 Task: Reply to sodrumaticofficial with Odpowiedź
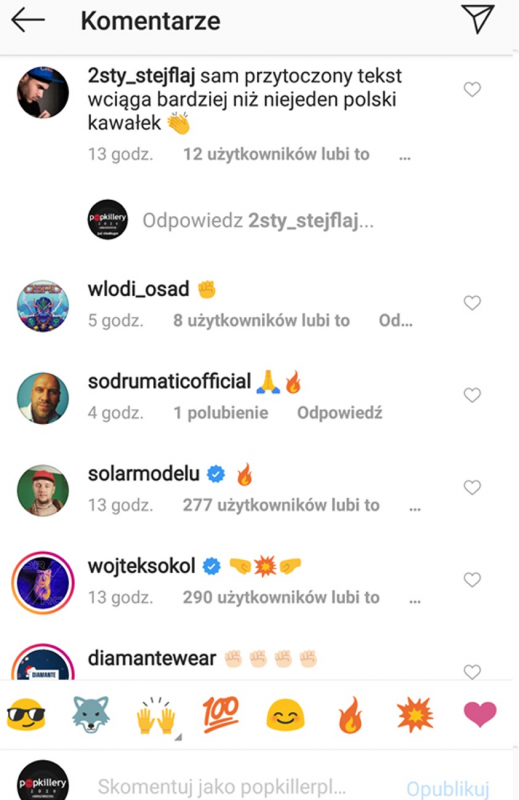340,413
